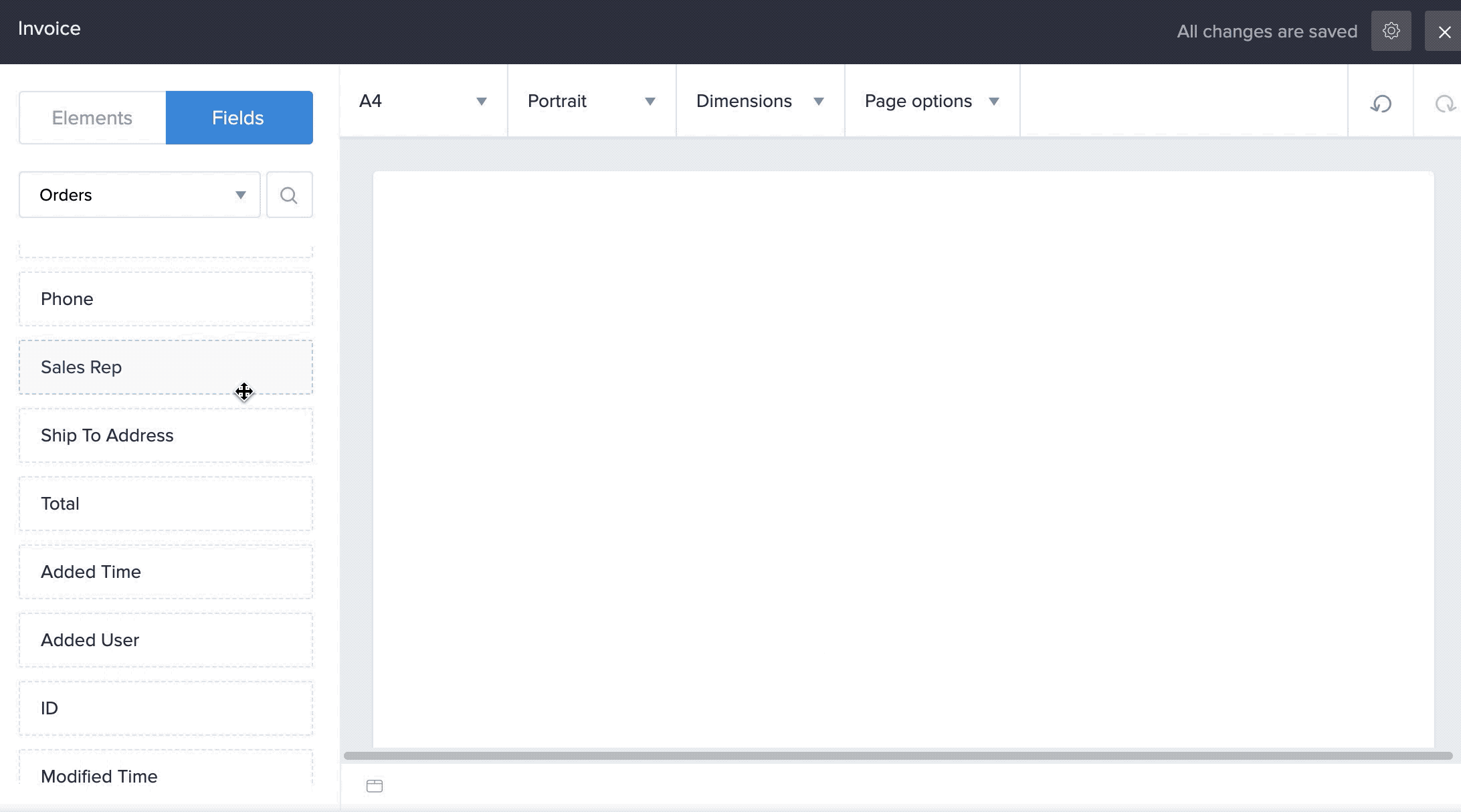This screenshot has width=1461, height=812.
Task: Open the Orders form selector
Action: coord(139,195)
